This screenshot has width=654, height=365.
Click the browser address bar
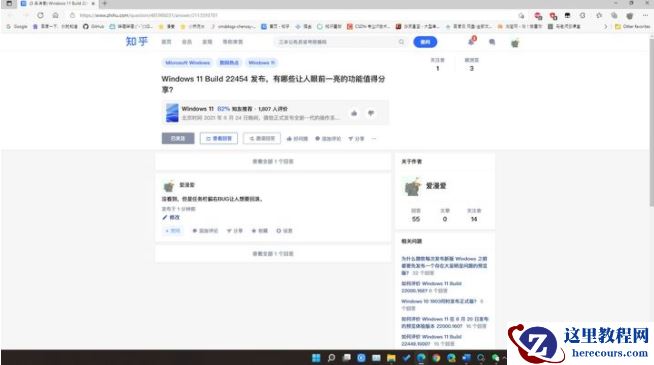point(292,15)
